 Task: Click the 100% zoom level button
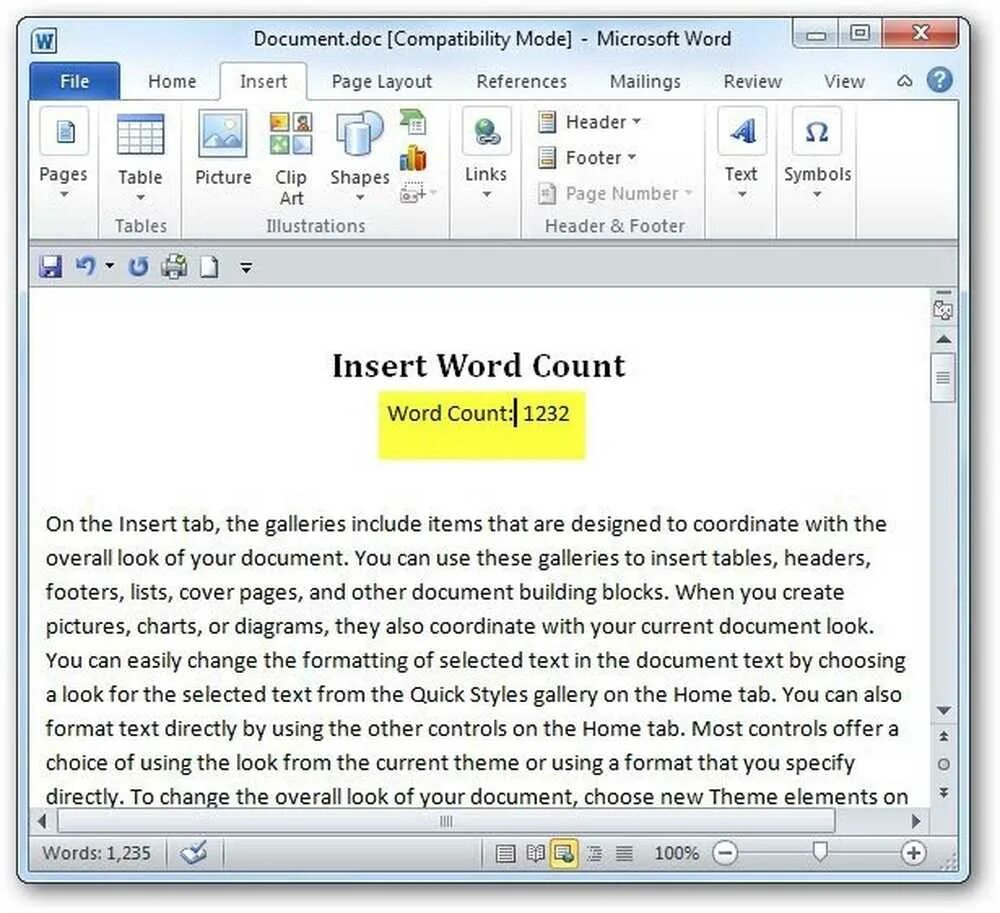(677, 853)
